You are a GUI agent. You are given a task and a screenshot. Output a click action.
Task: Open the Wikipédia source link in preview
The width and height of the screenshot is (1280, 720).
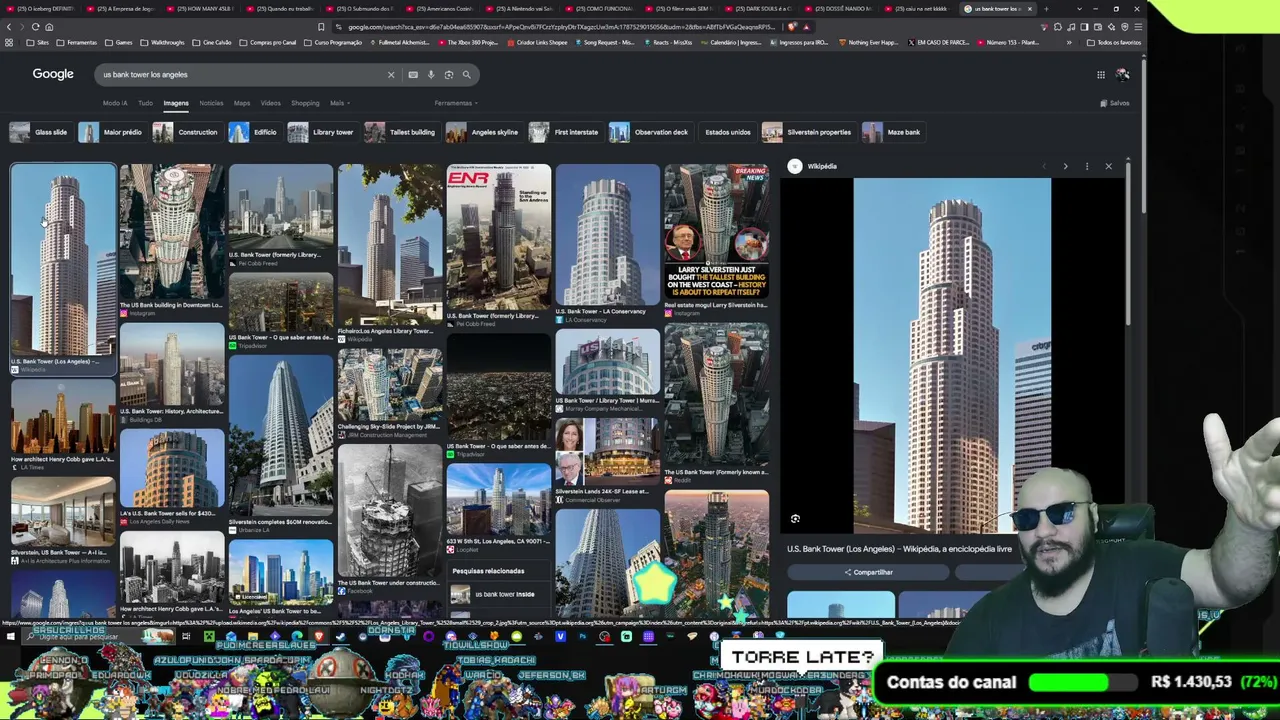813,166
